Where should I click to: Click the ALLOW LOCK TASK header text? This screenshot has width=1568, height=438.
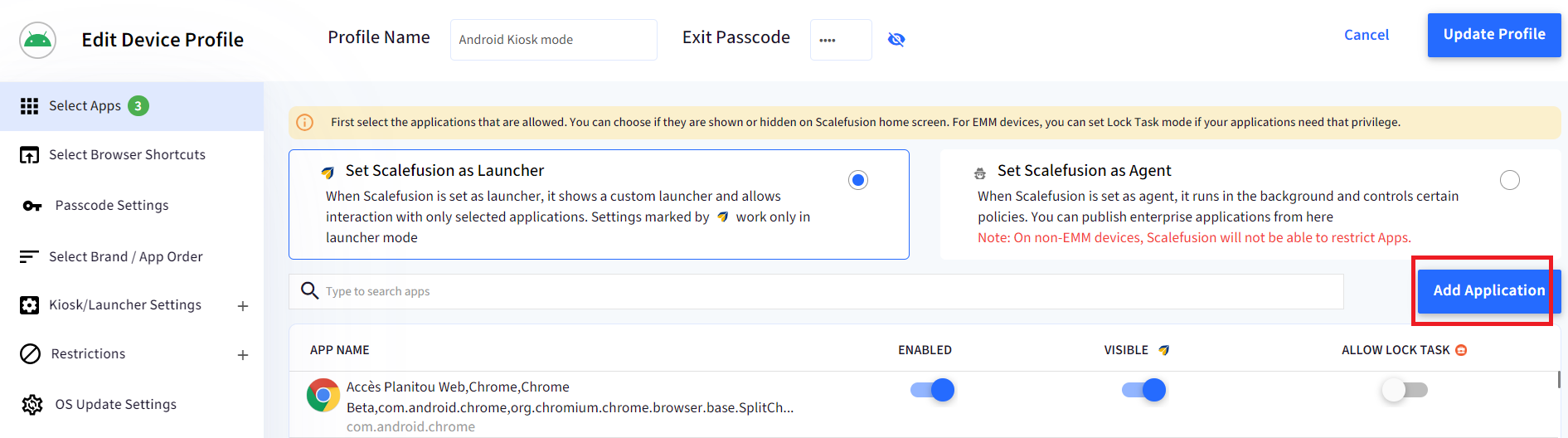pyautogui.click(x=1396, y=350)
